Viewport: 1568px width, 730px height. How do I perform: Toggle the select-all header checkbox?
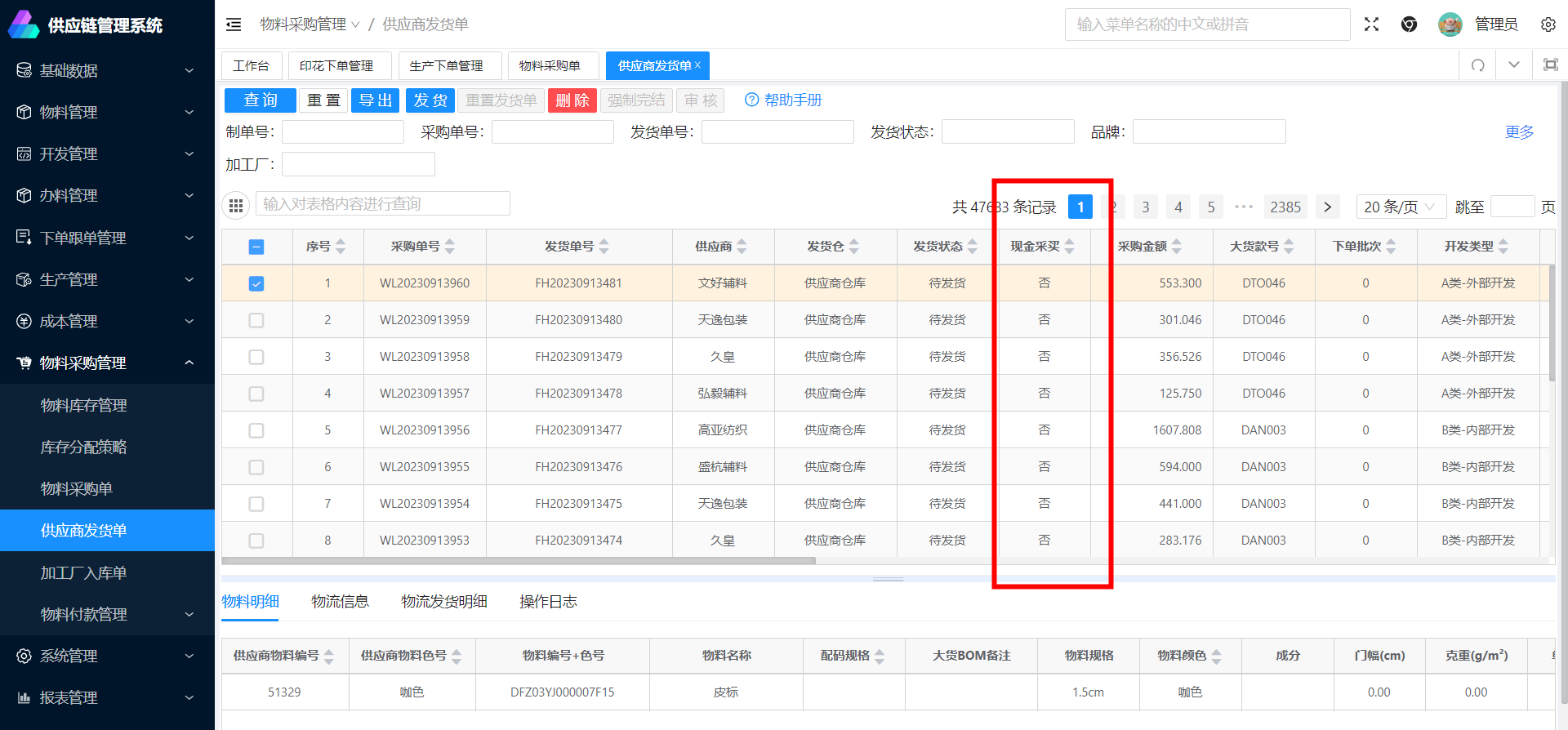point(256,247)
